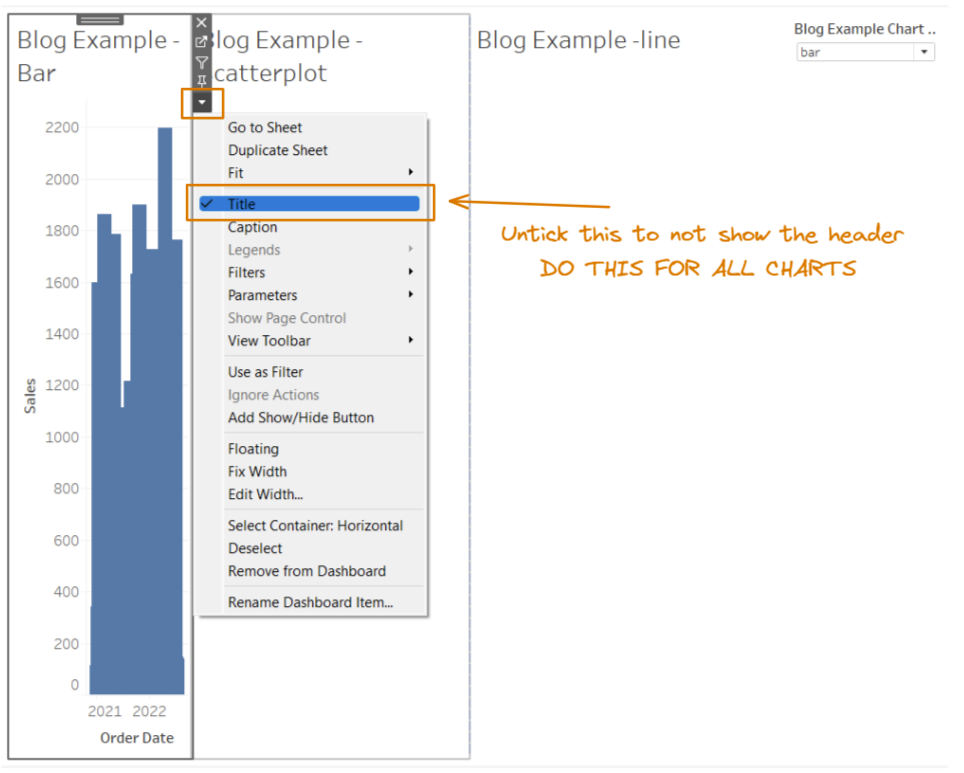
Task: Remove sheet using the X icon
Action: [202, 23]
